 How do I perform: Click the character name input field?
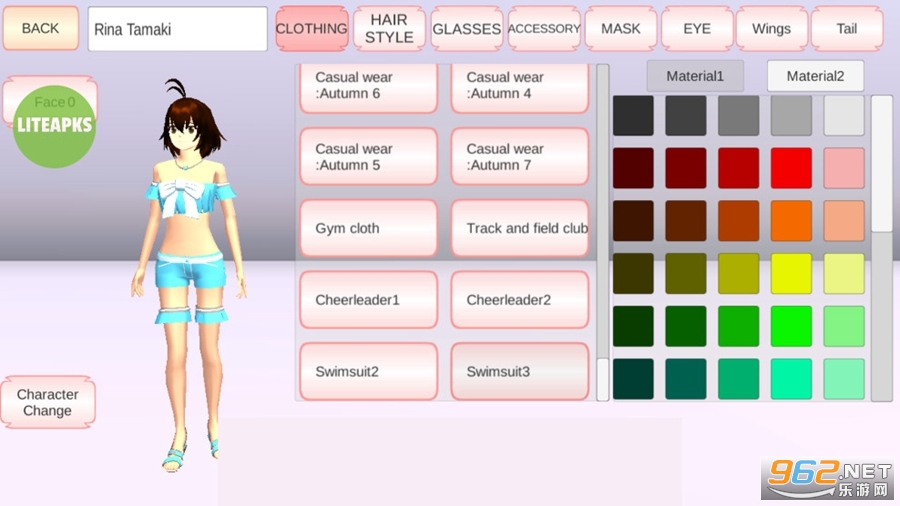coord(178,29)
